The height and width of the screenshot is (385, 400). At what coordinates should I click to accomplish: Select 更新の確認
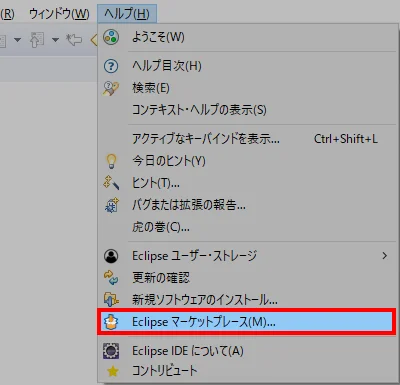tap(247, 278)
